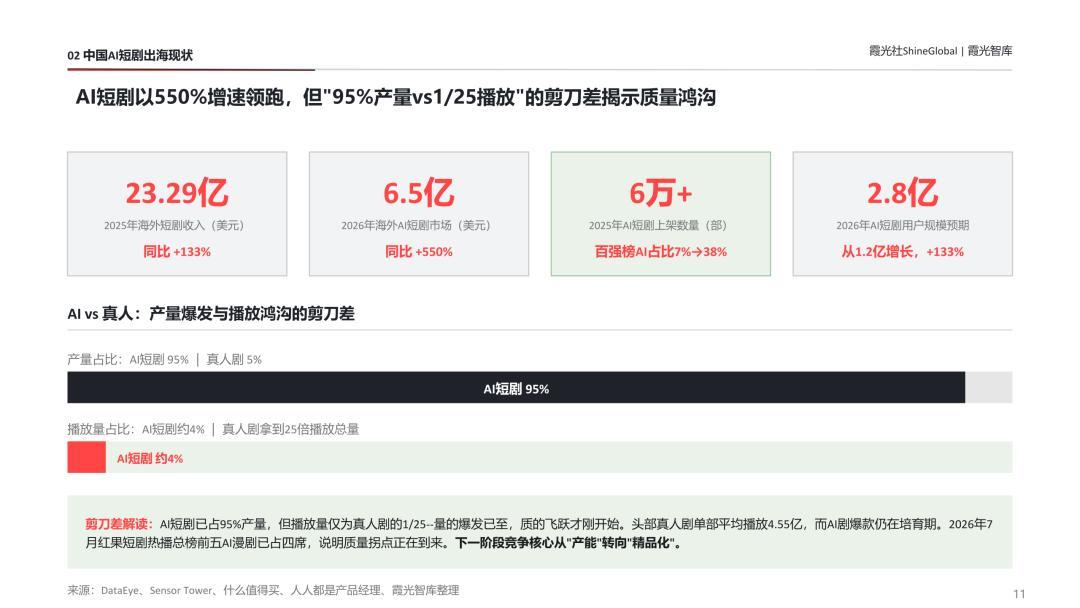
Task: Click the "同比 +550%" growth text
Action: point(419,252)
